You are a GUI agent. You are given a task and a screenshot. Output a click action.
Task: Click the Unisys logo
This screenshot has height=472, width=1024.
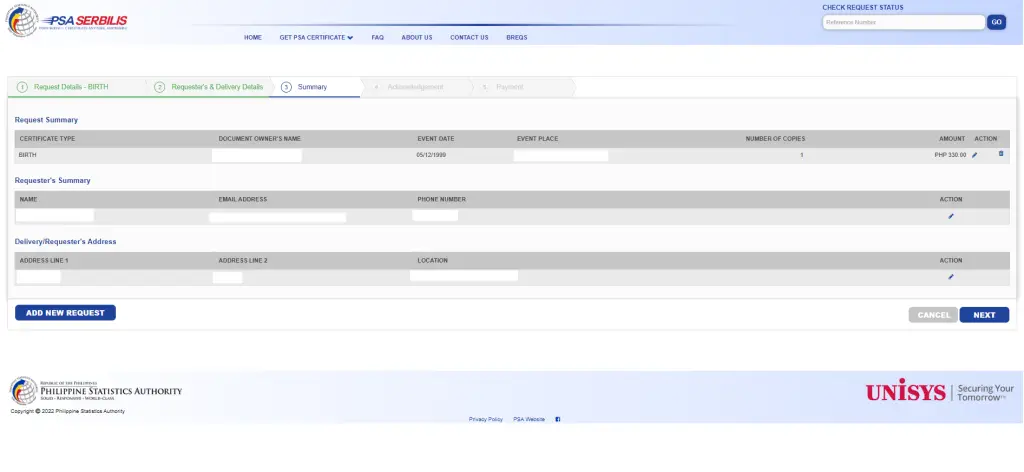pyautogui.click(x=940, y=392)
